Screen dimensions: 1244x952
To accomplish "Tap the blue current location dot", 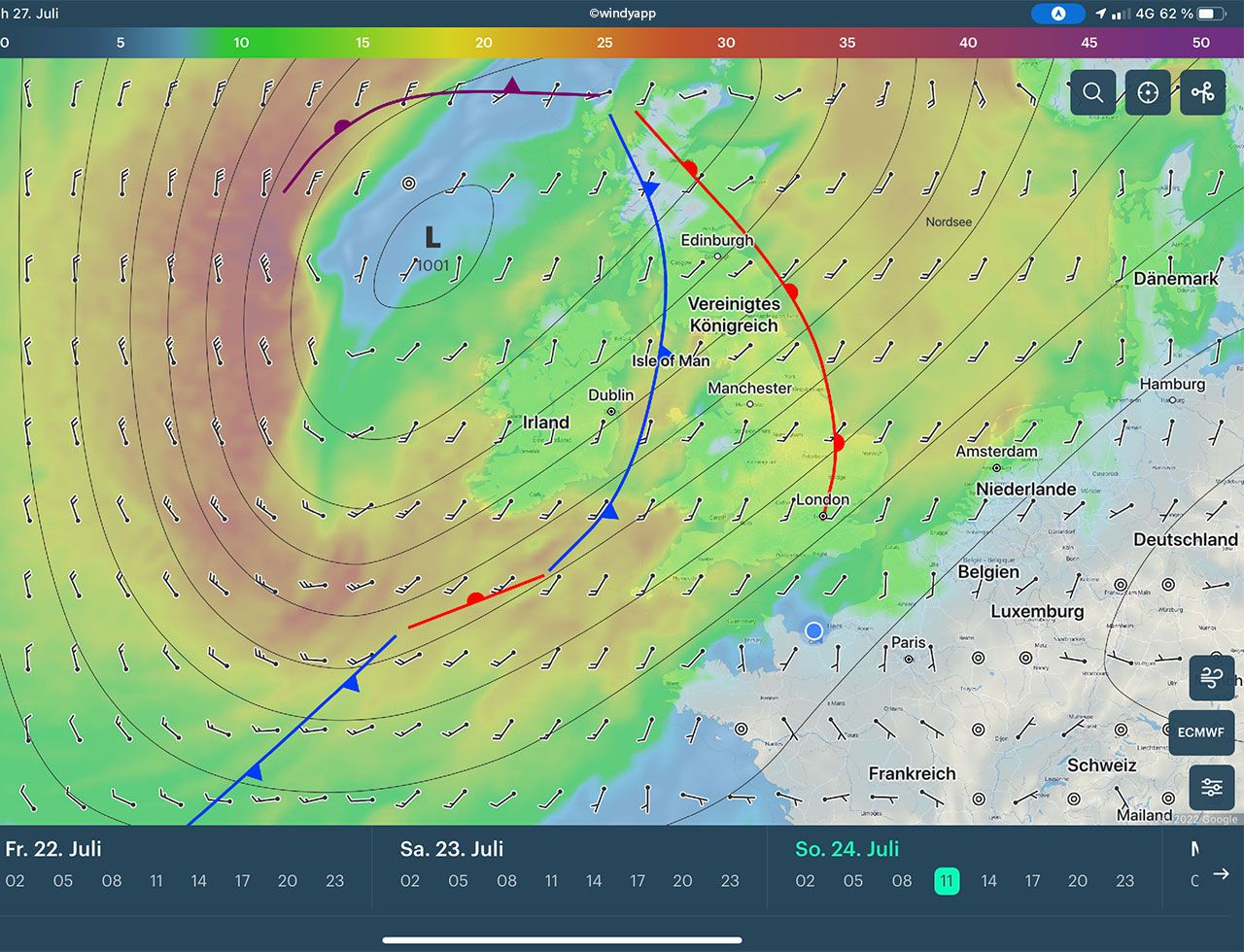I will 813,630.
